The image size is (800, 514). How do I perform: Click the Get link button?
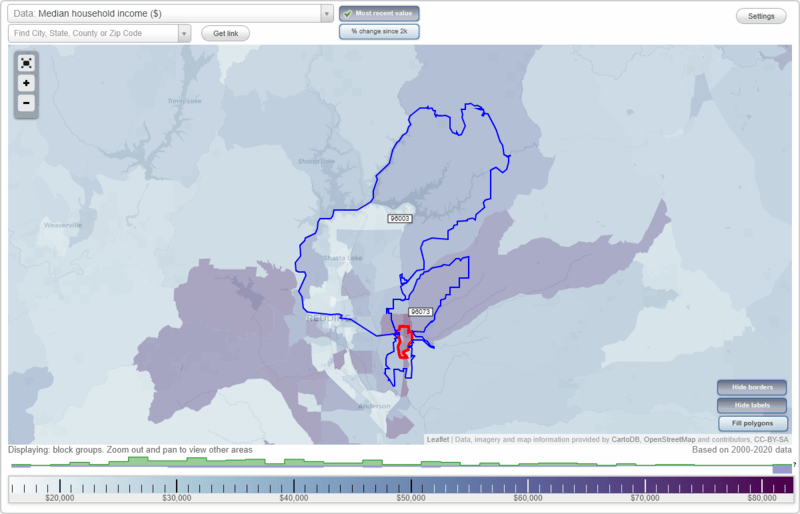226,33
